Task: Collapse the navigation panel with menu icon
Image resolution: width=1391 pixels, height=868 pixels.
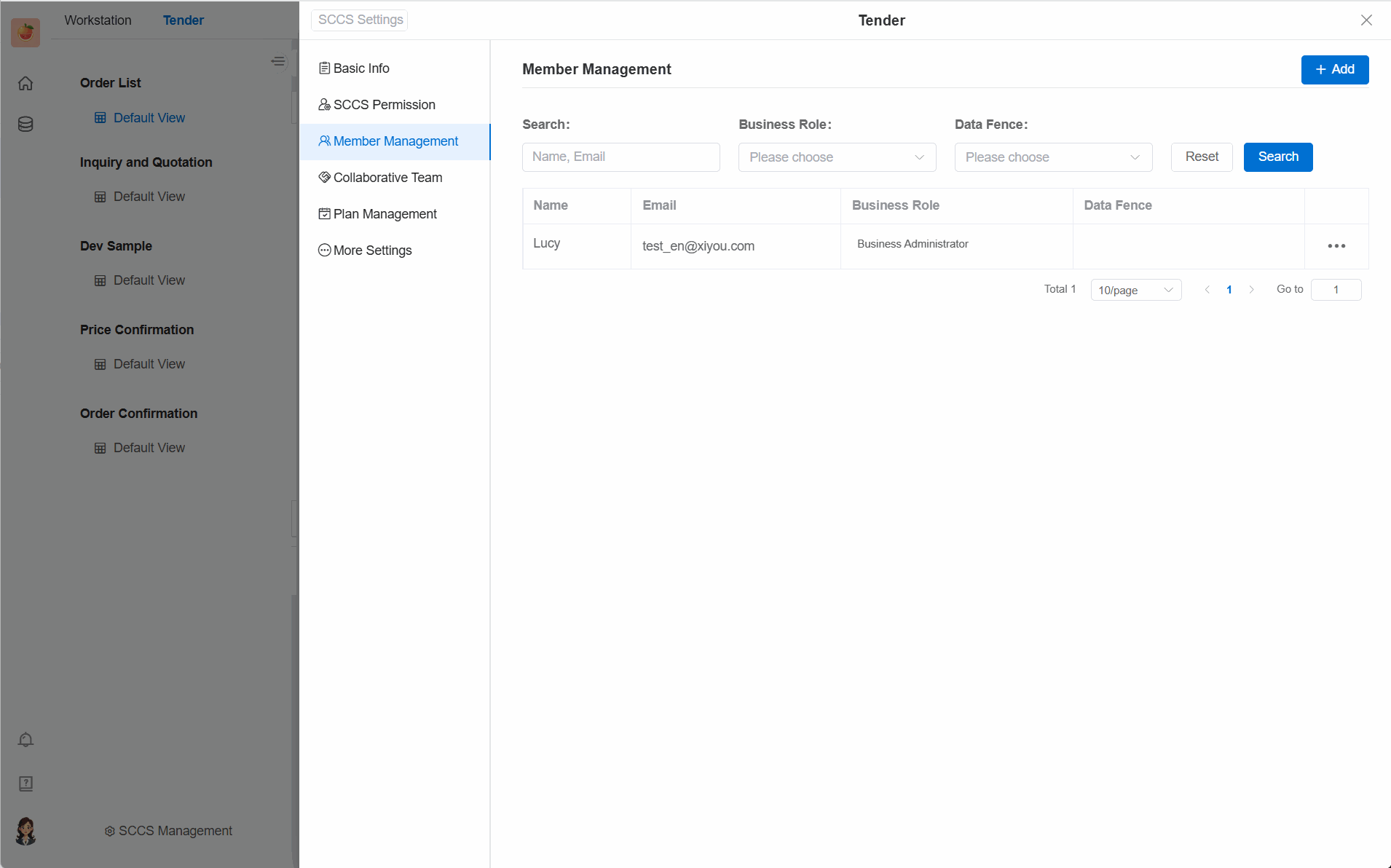Action: [277, 61]
